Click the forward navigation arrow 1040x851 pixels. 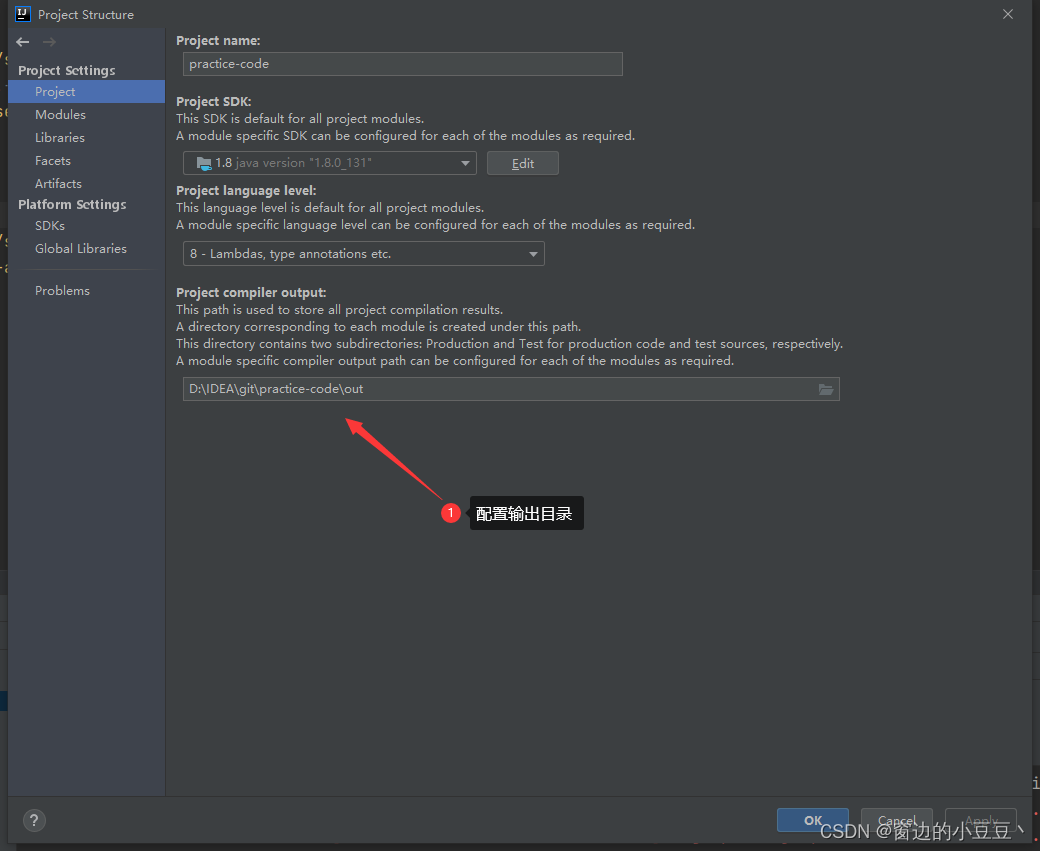pos(48,42)
